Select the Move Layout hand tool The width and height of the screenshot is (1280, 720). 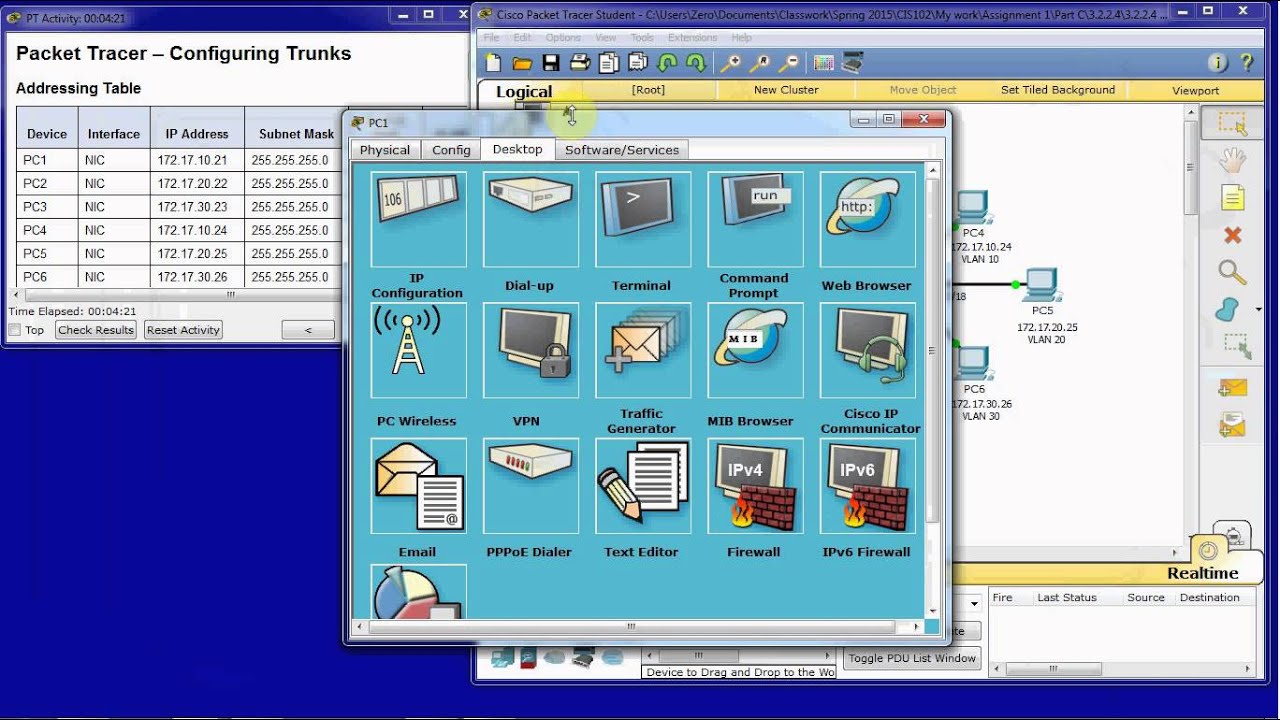pyautogui.click(x=1232, y=160)
